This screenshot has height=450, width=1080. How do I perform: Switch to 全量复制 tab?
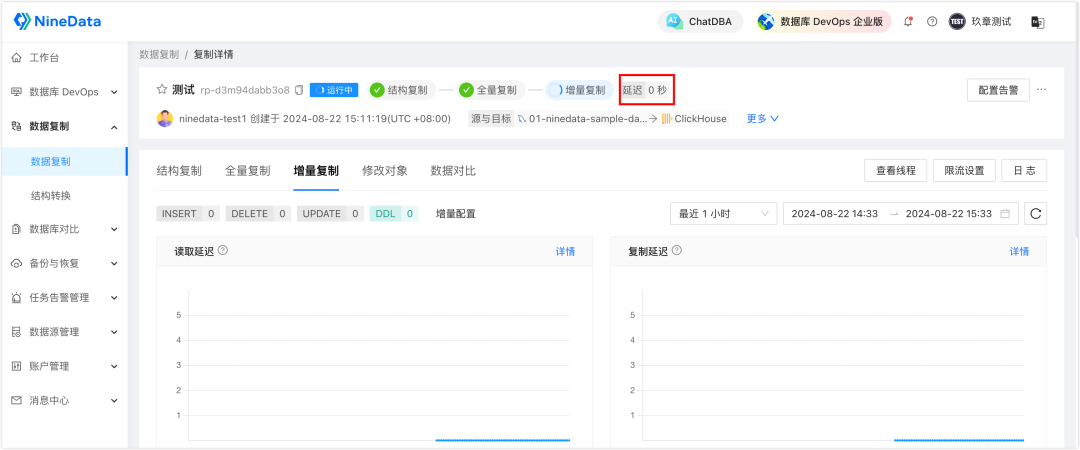click(247, 171)
